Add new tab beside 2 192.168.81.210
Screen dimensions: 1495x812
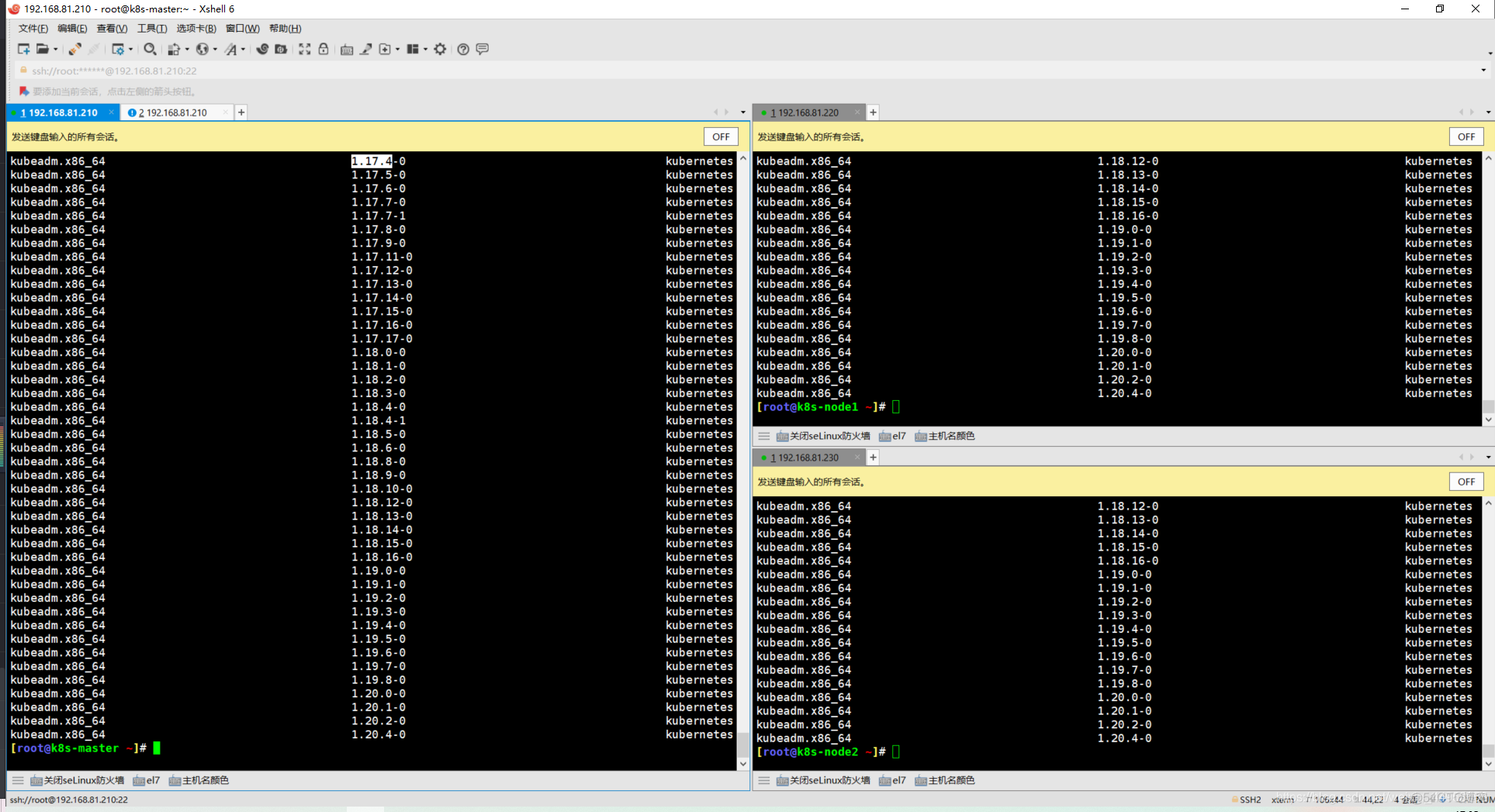click(x=241, y=112)
